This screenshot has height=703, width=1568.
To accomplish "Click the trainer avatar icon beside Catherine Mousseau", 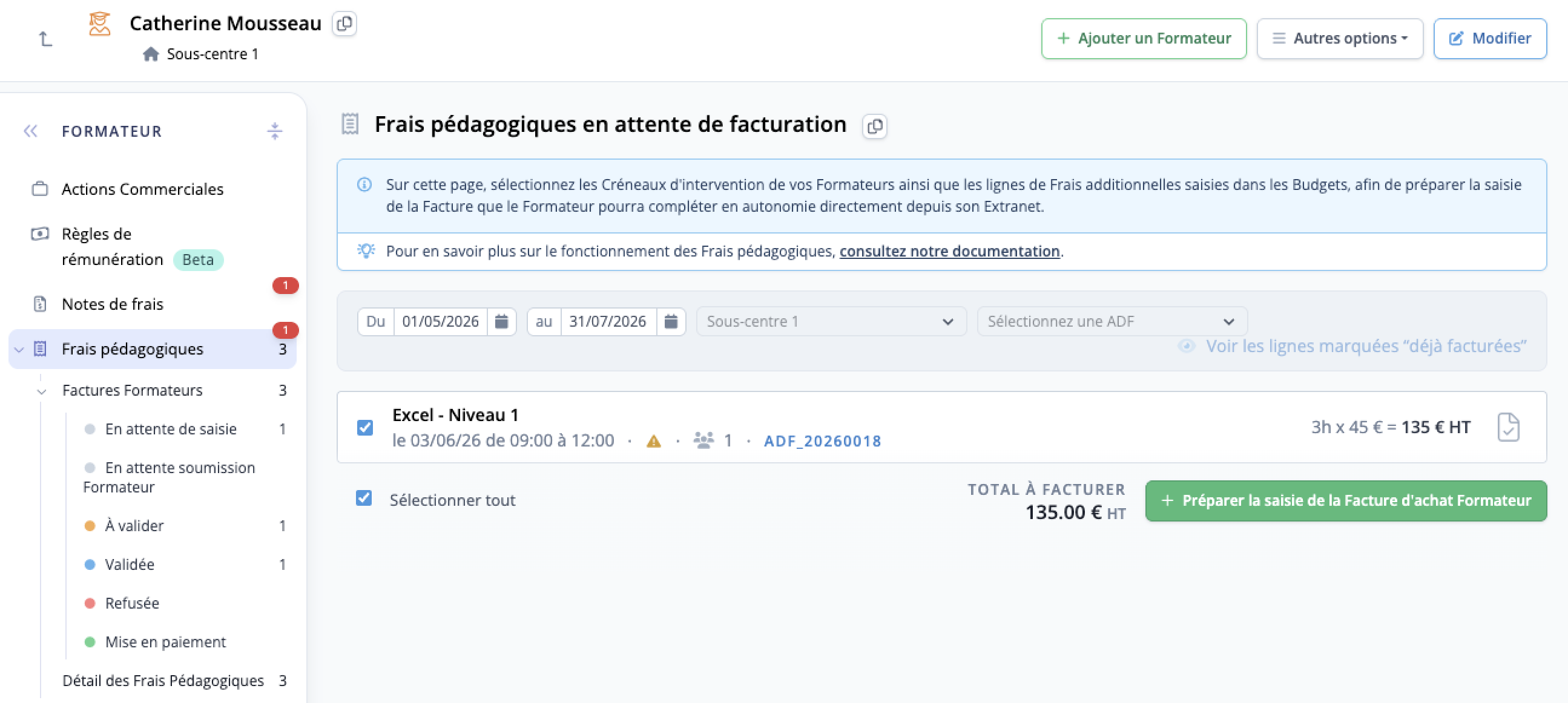I will point(100,24).
